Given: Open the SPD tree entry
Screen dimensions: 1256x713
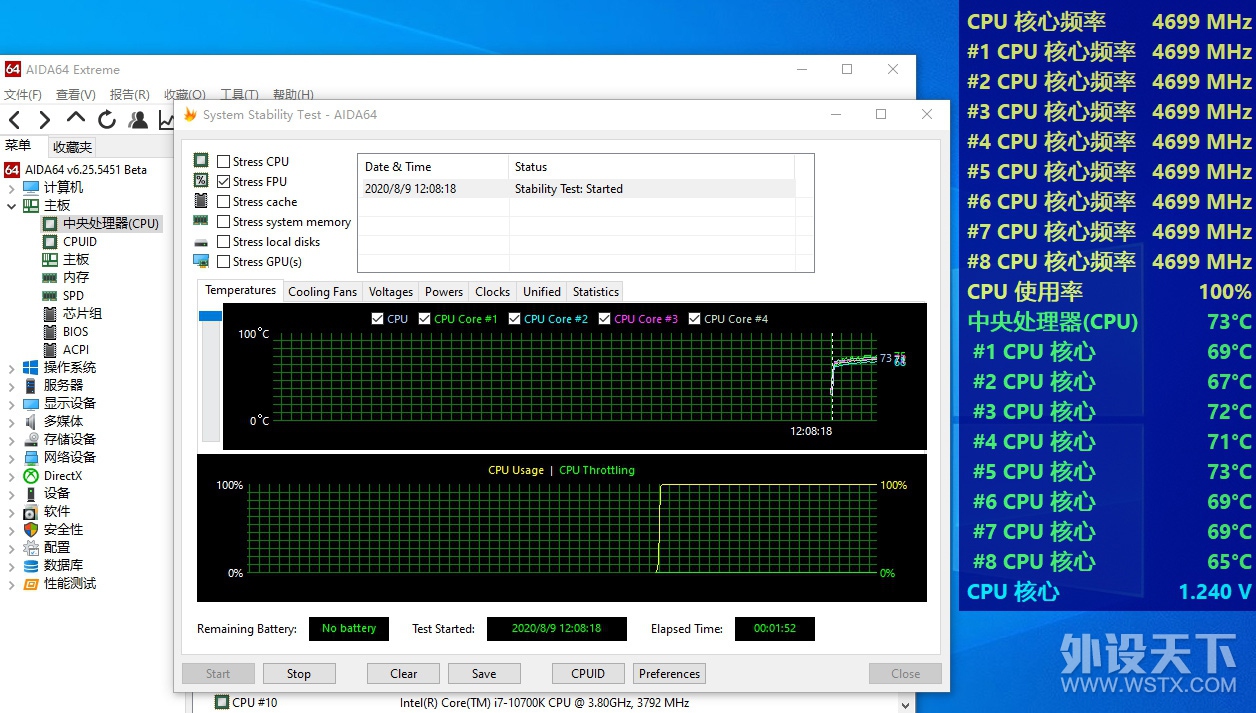Looking at the screenshot, I should pos(73,295).
